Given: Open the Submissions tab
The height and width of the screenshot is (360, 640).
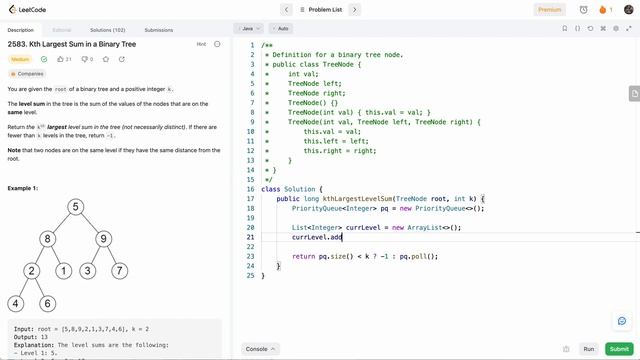Looking at the screenshot, I should click(x=159, y=30).
